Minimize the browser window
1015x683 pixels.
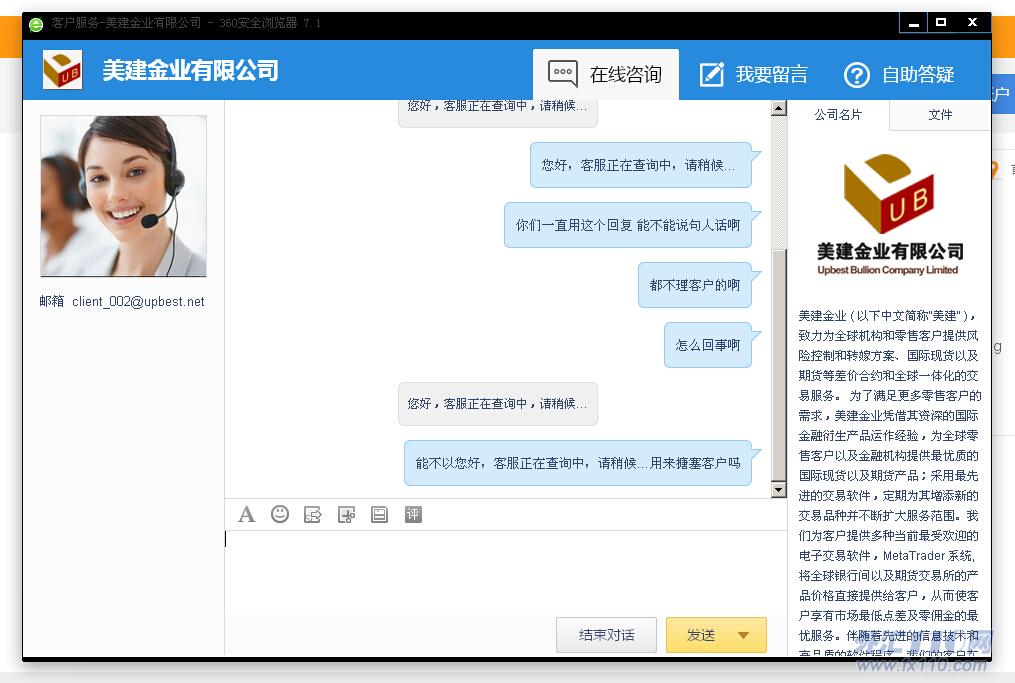coord(913,23)
